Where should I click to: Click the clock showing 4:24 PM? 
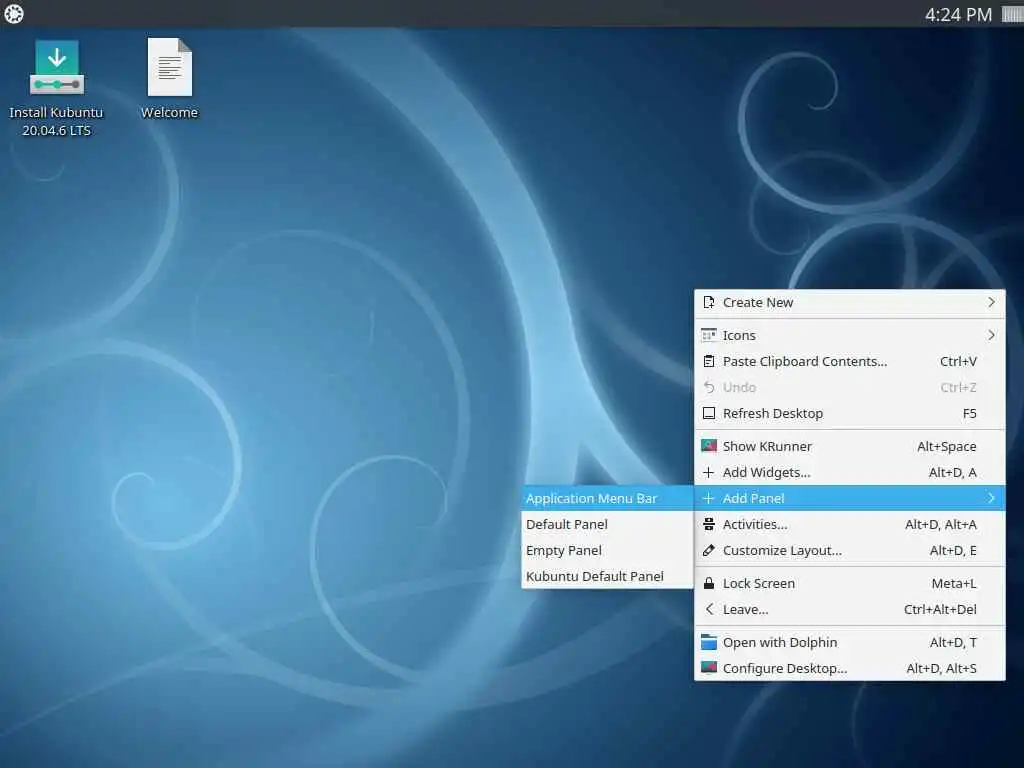coord(958,14)
